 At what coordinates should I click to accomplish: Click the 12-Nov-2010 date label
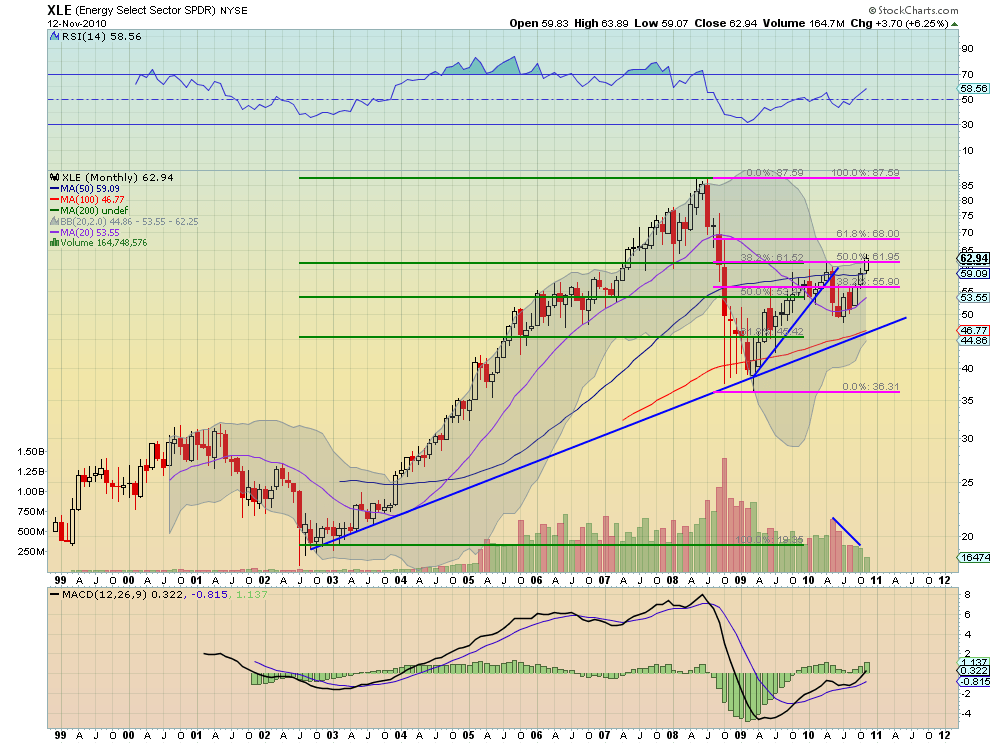[76, 23]
